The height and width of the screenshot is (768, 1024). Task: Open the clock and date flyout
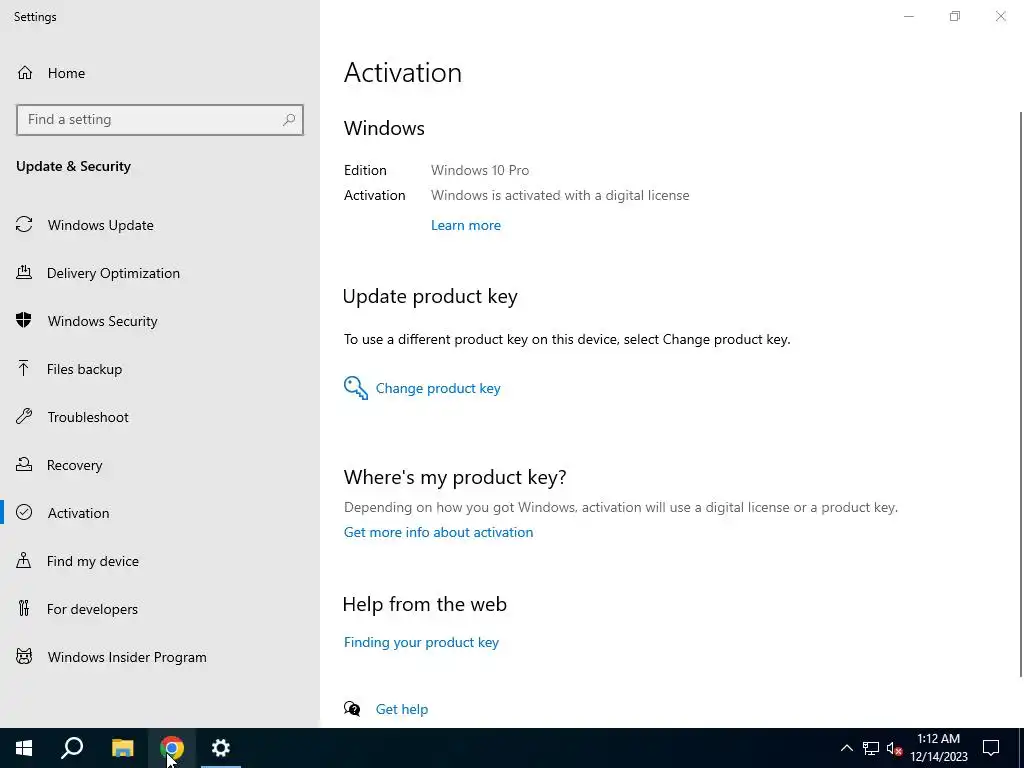939,748
